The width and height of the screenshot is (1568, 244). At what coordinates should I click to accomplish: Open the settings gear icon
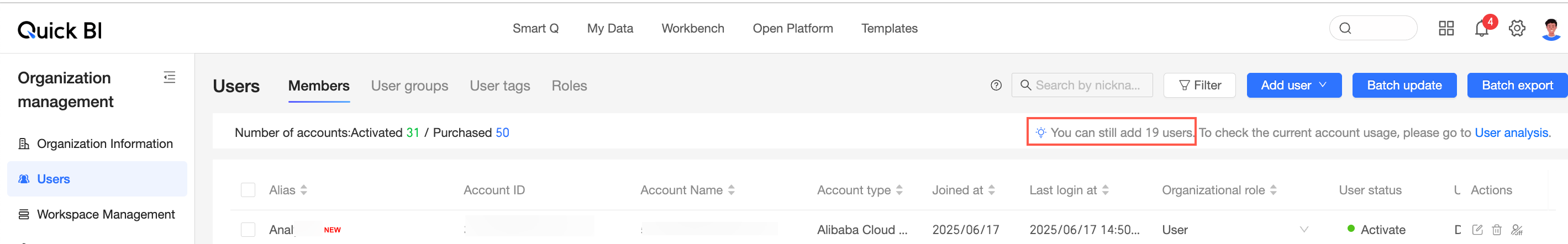1517,29
